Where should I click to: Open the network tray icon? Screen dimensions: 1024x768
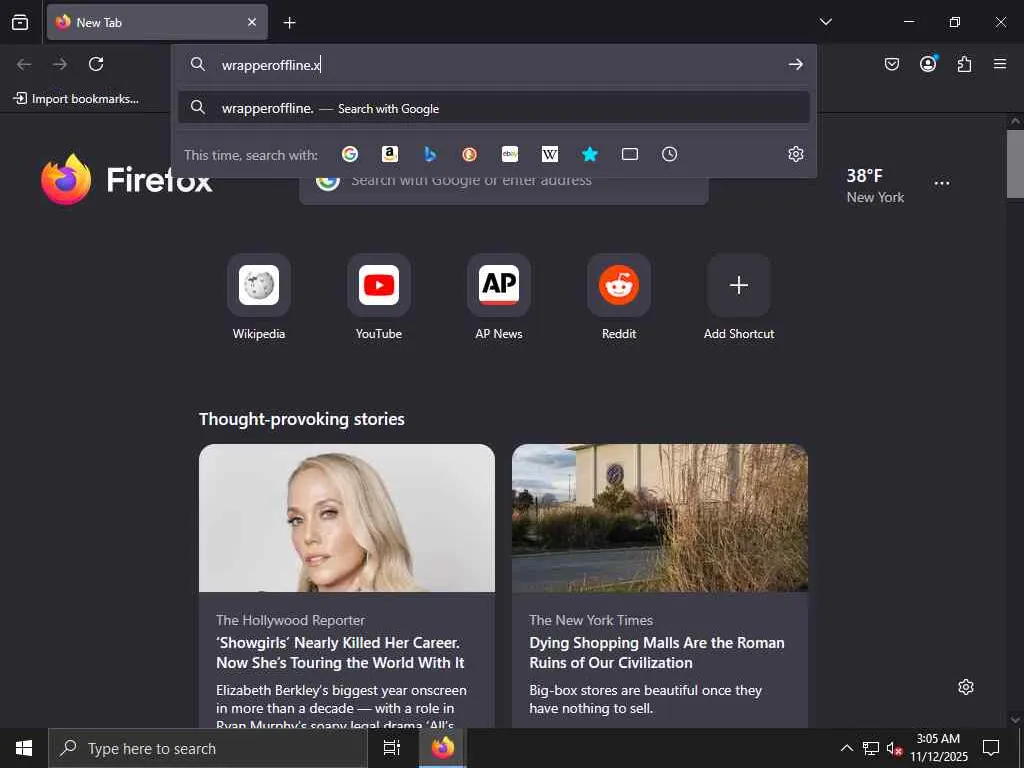click(x=871, y=748)
